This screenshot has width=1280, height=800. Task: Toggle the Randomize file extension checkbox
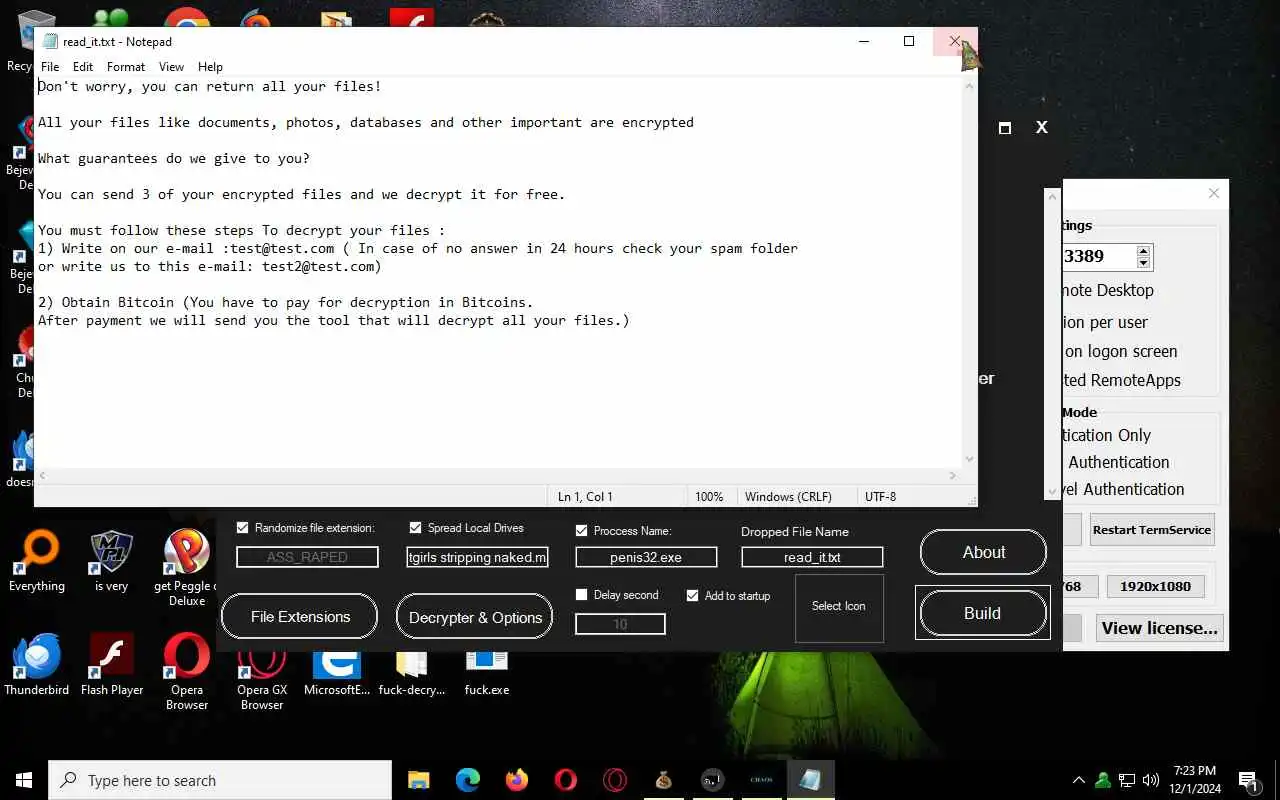[x=242, y=528]
